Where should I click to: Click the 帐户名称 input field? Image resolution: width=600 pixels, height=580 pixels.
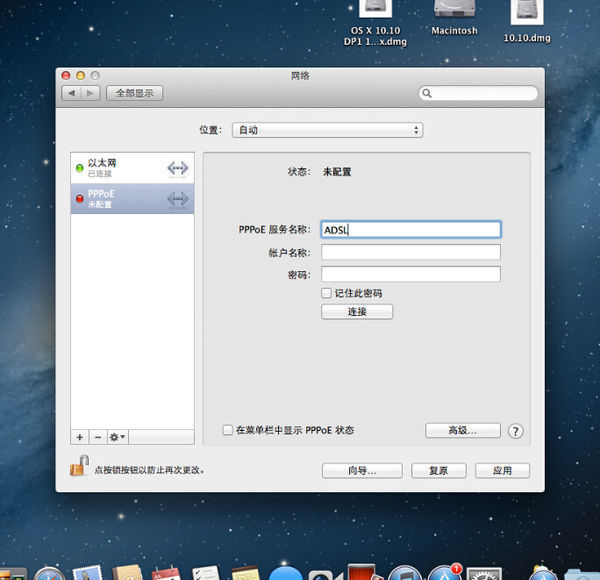tap(410, 252)
